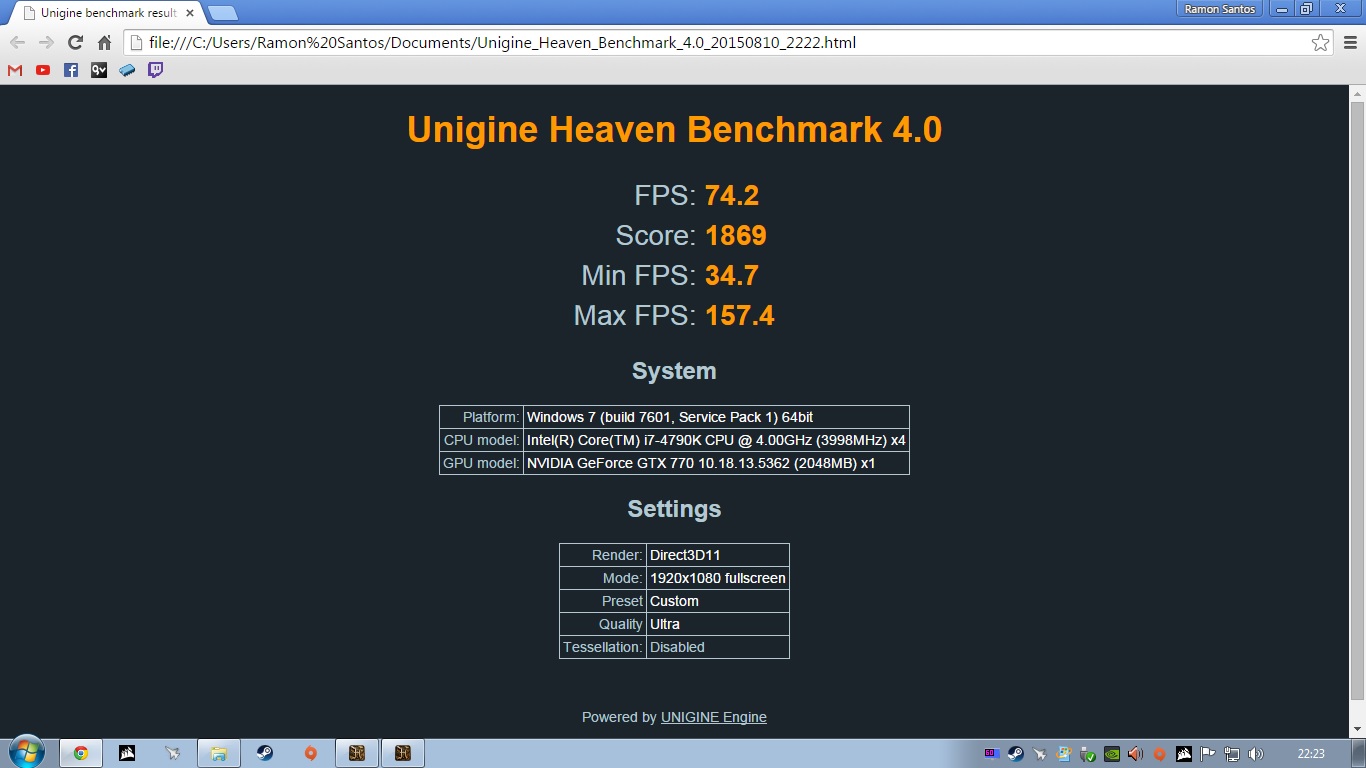Bookmark this page with the star
This screenshot has width=1366, height=768.
(x=1320, y=43)
